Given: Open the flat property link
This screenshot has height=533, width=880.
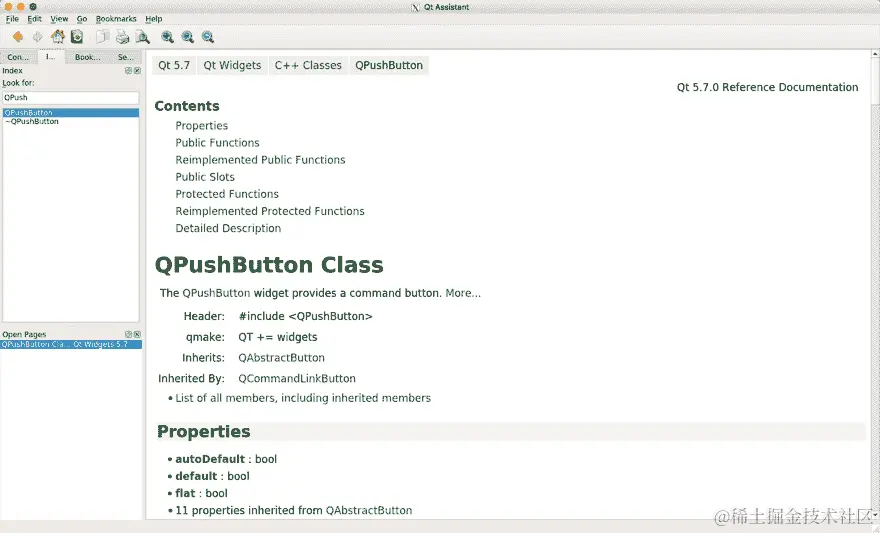Looking at the screenshot, I should [185, 493].
